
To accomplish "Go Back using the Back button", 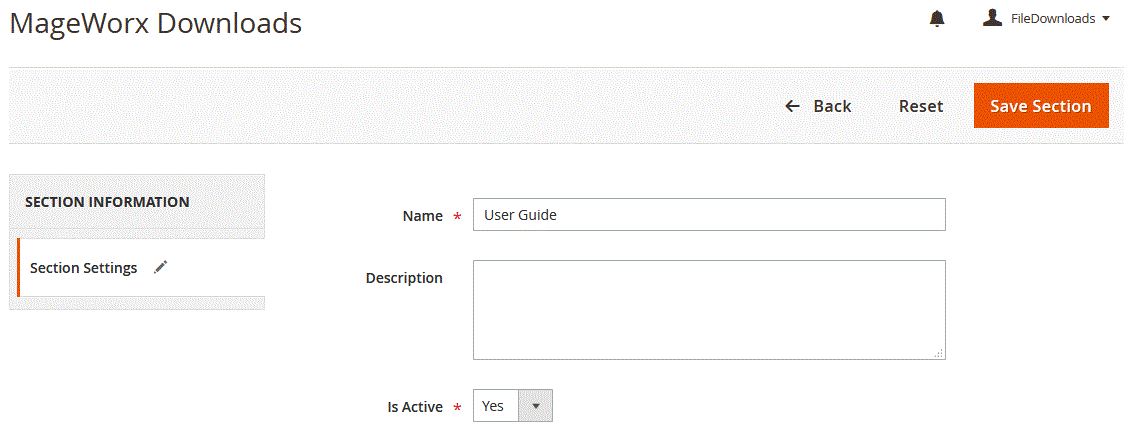I will [x=818, y=106].
